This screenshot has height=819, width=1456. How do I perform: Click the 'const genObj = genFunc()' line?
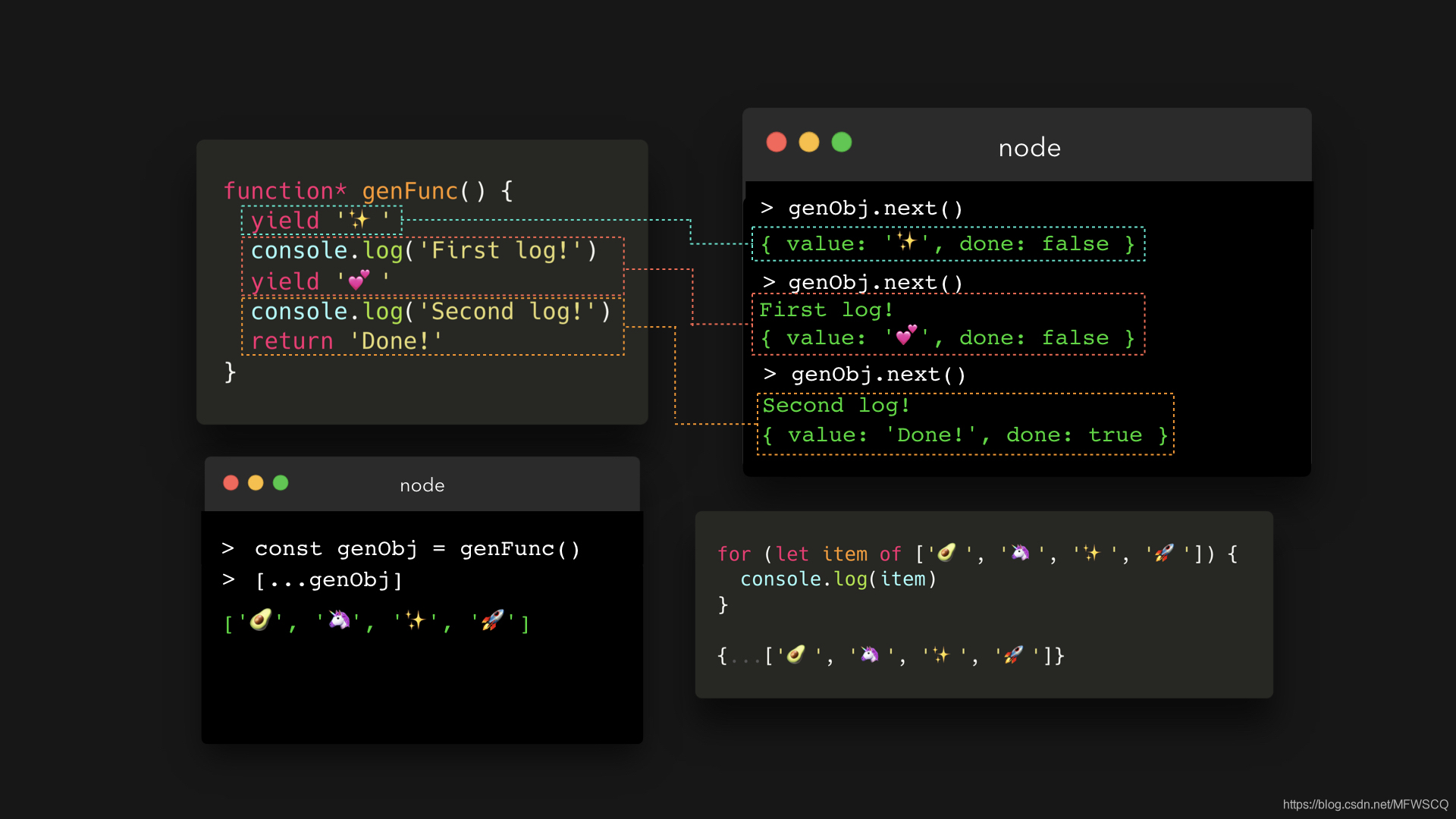tap(401, 549)
